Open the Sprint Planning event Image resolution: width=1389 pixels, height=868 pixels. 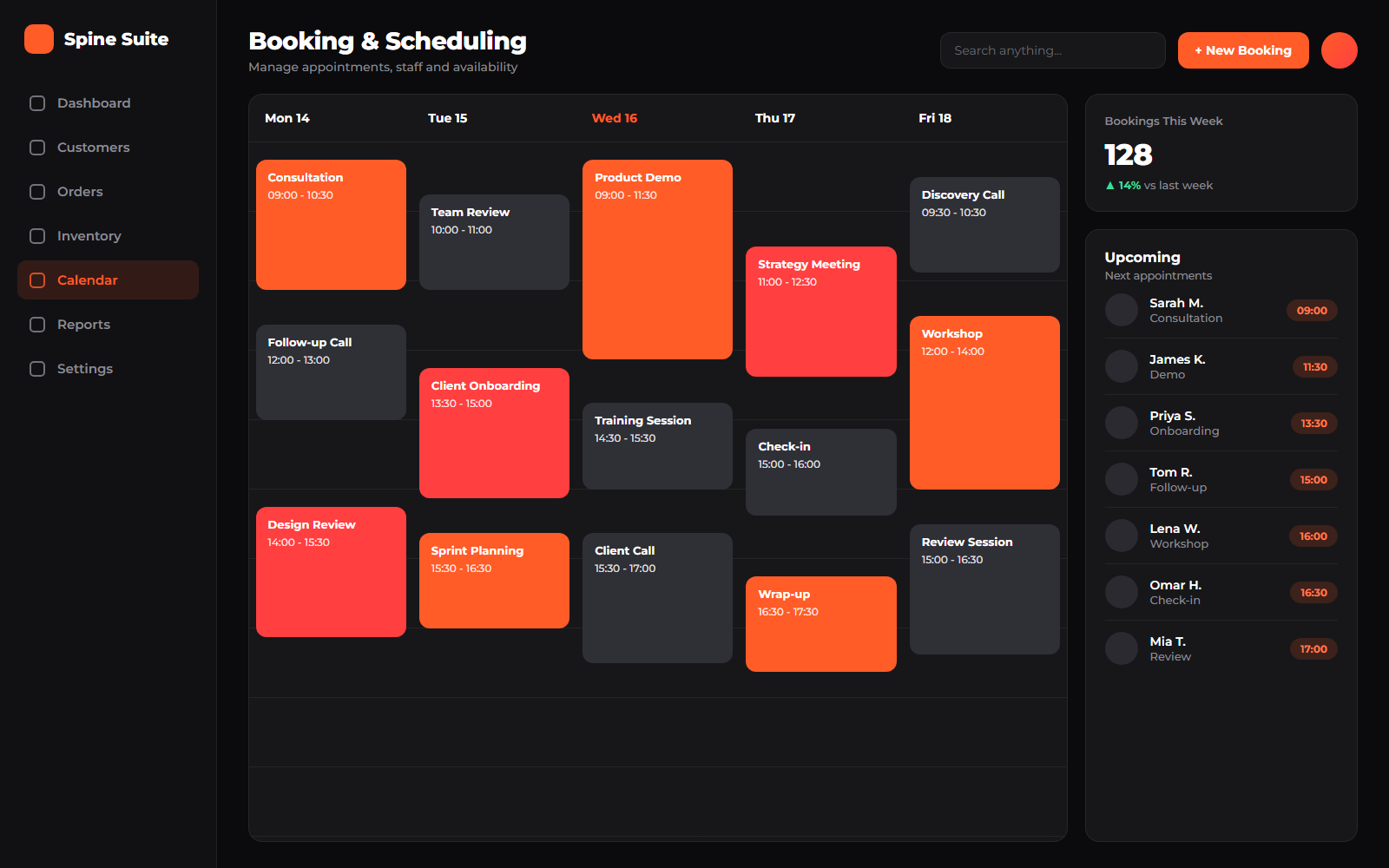(494, 581)
